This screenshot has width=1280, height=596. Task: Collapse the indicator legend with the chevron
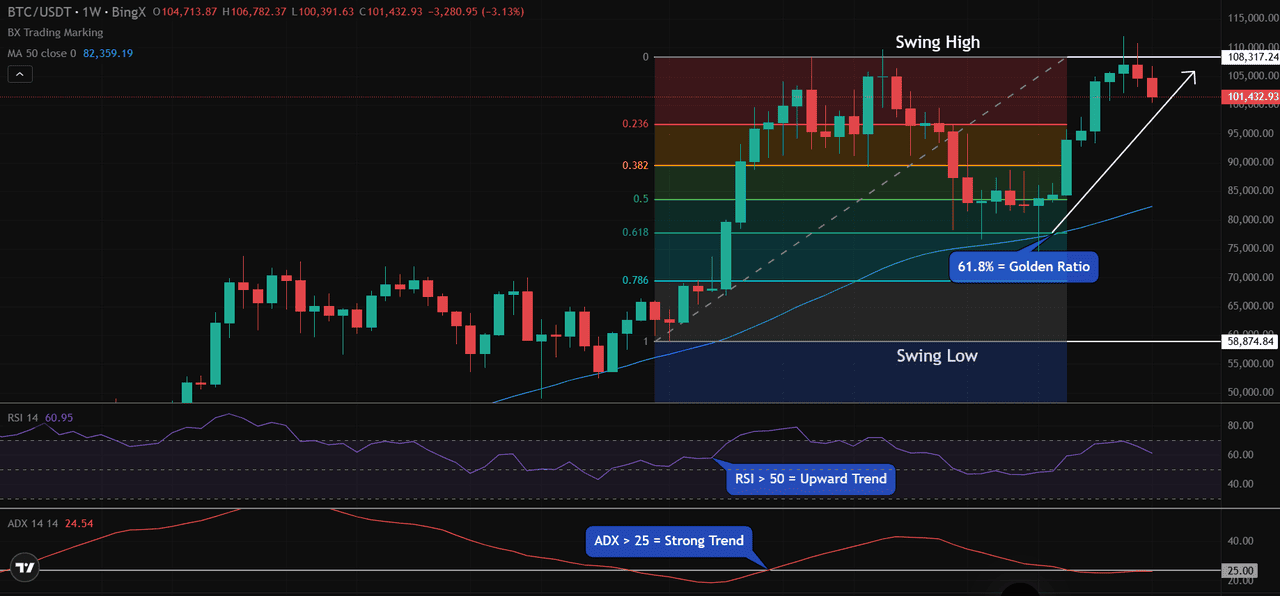pos(20,74)
